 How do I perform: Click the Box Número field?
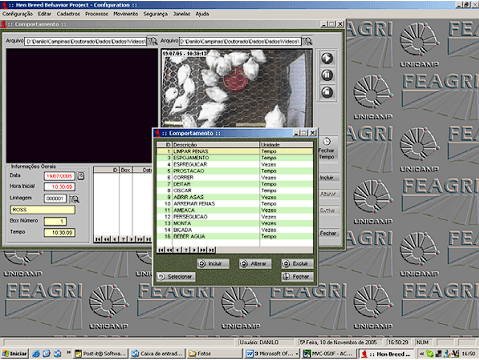tap(55, 221)
